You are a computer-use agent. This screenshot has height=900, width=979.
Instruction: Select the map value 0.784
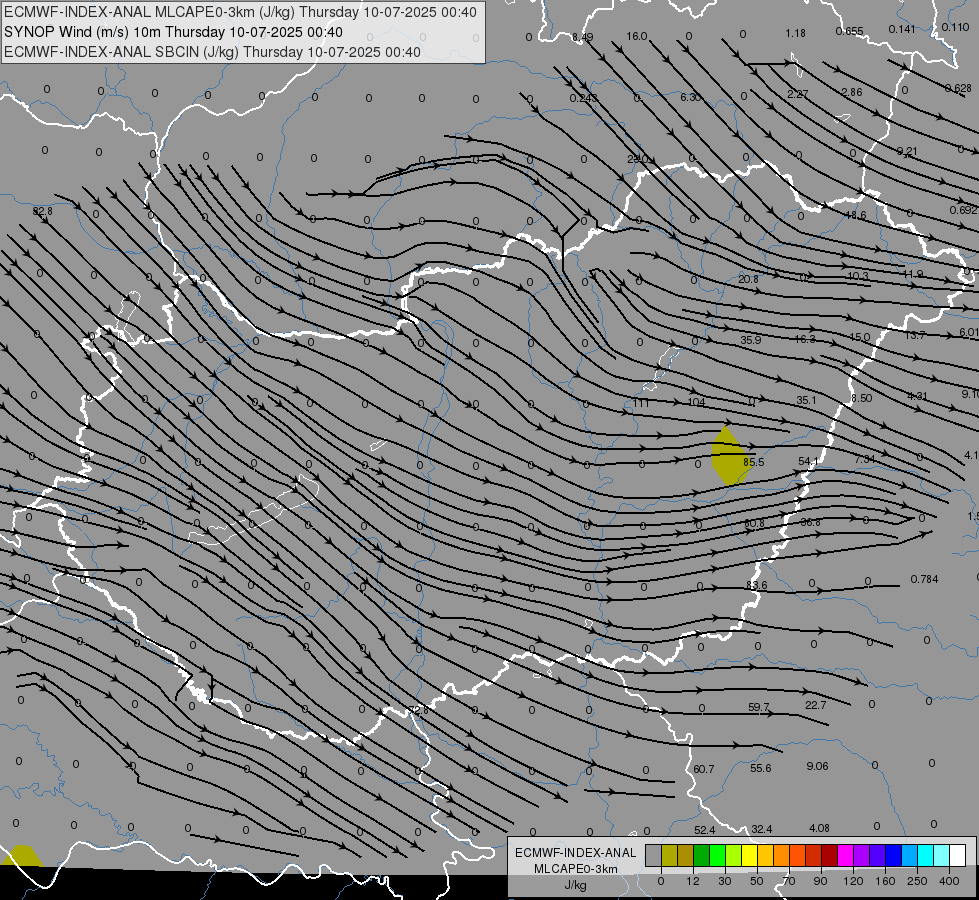[x=924, y=579]
